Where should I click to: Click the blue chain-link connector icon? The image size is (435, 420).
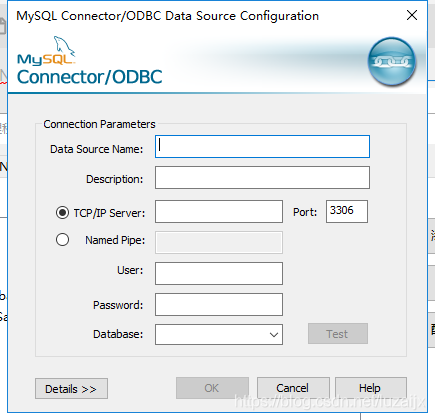[392, 62]
